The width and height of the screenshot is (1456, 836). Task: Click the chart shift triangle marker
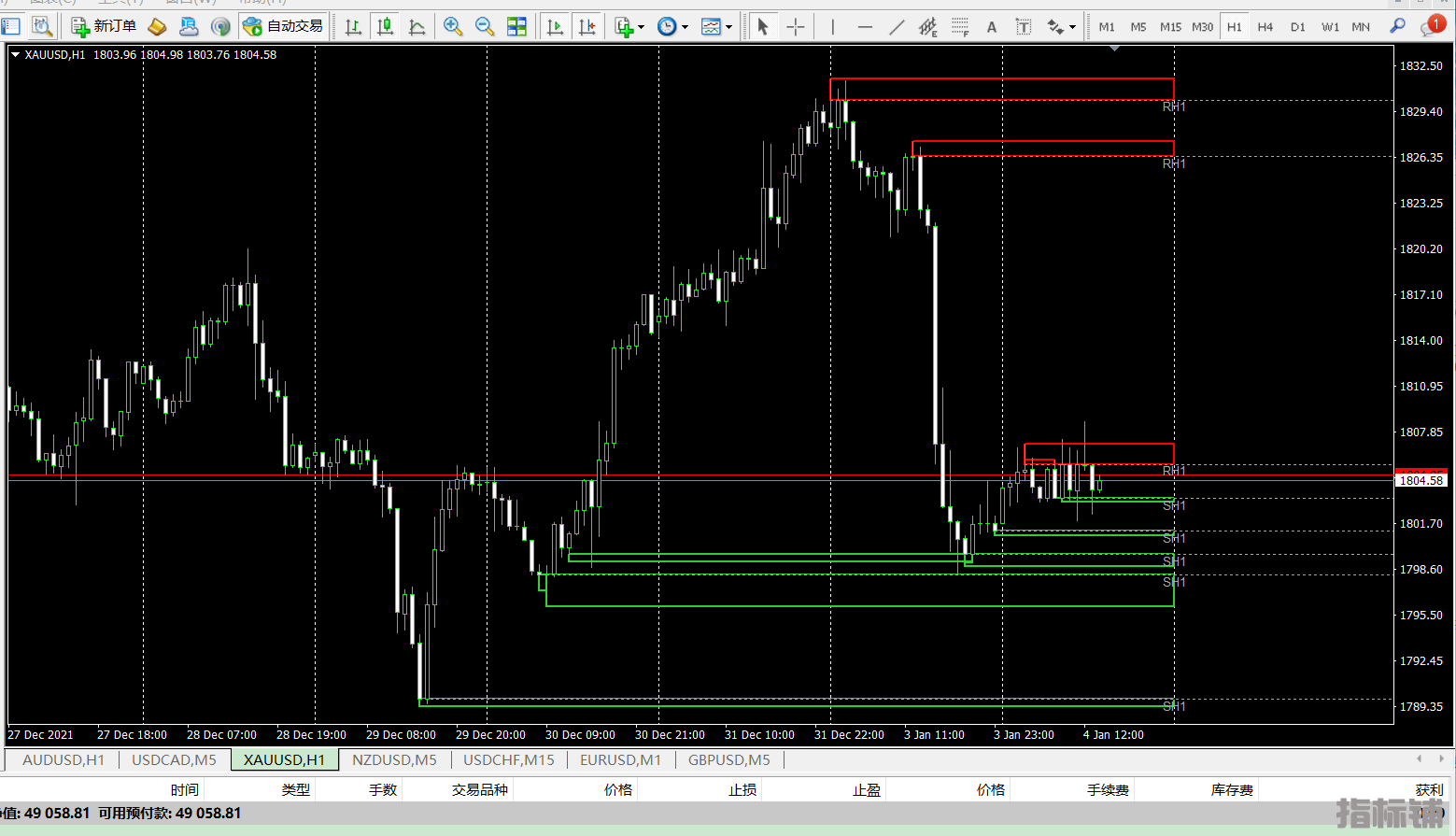point(1114,48)
